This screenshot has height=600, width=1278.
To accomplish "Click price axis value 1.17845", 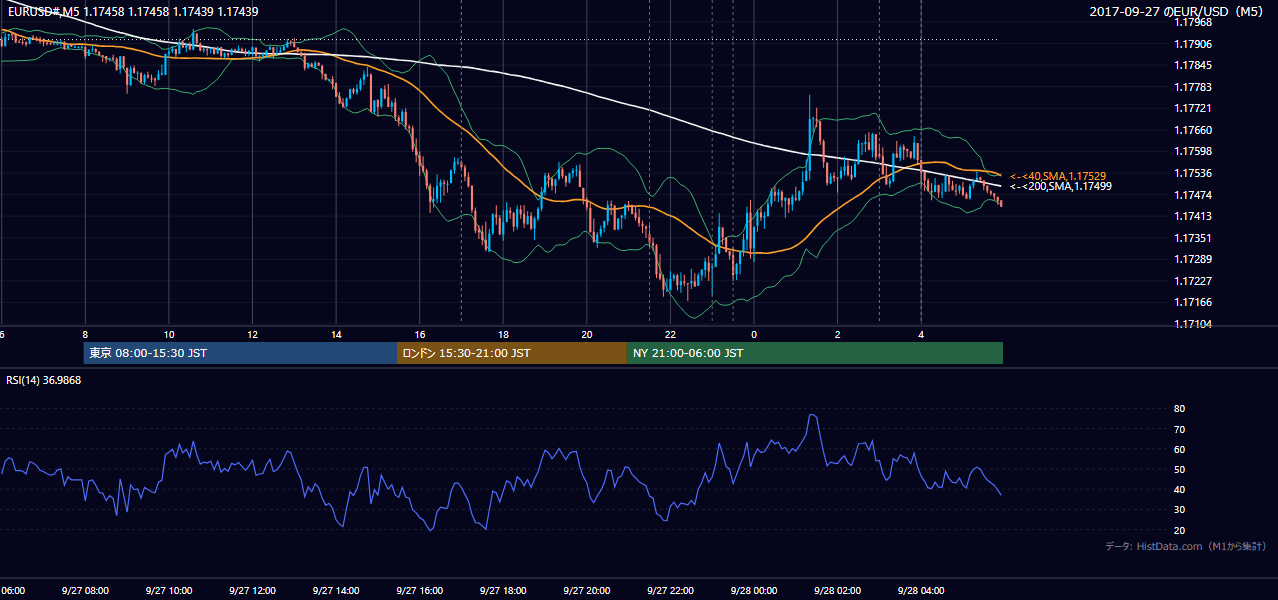I will (x=1191, y=66).
